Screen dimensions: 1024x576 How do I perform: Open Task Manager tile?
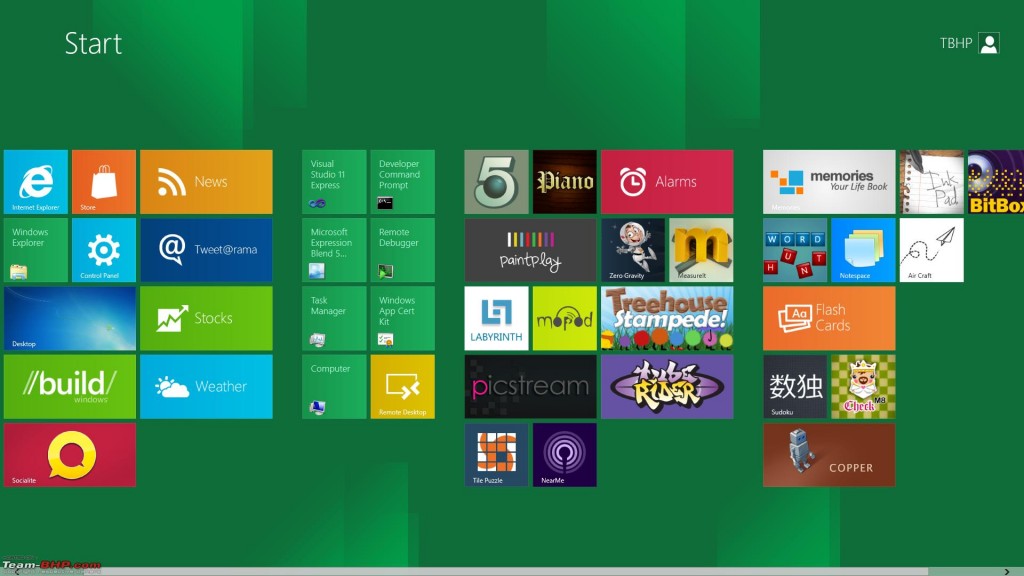click(334, 318)
